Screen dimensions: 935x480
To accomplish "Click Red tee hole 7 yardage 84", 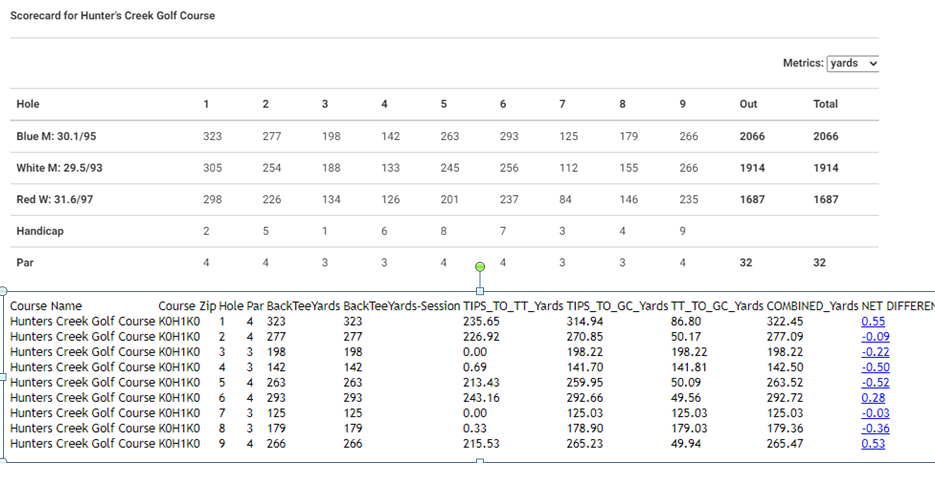I will (x=565, y=200).
